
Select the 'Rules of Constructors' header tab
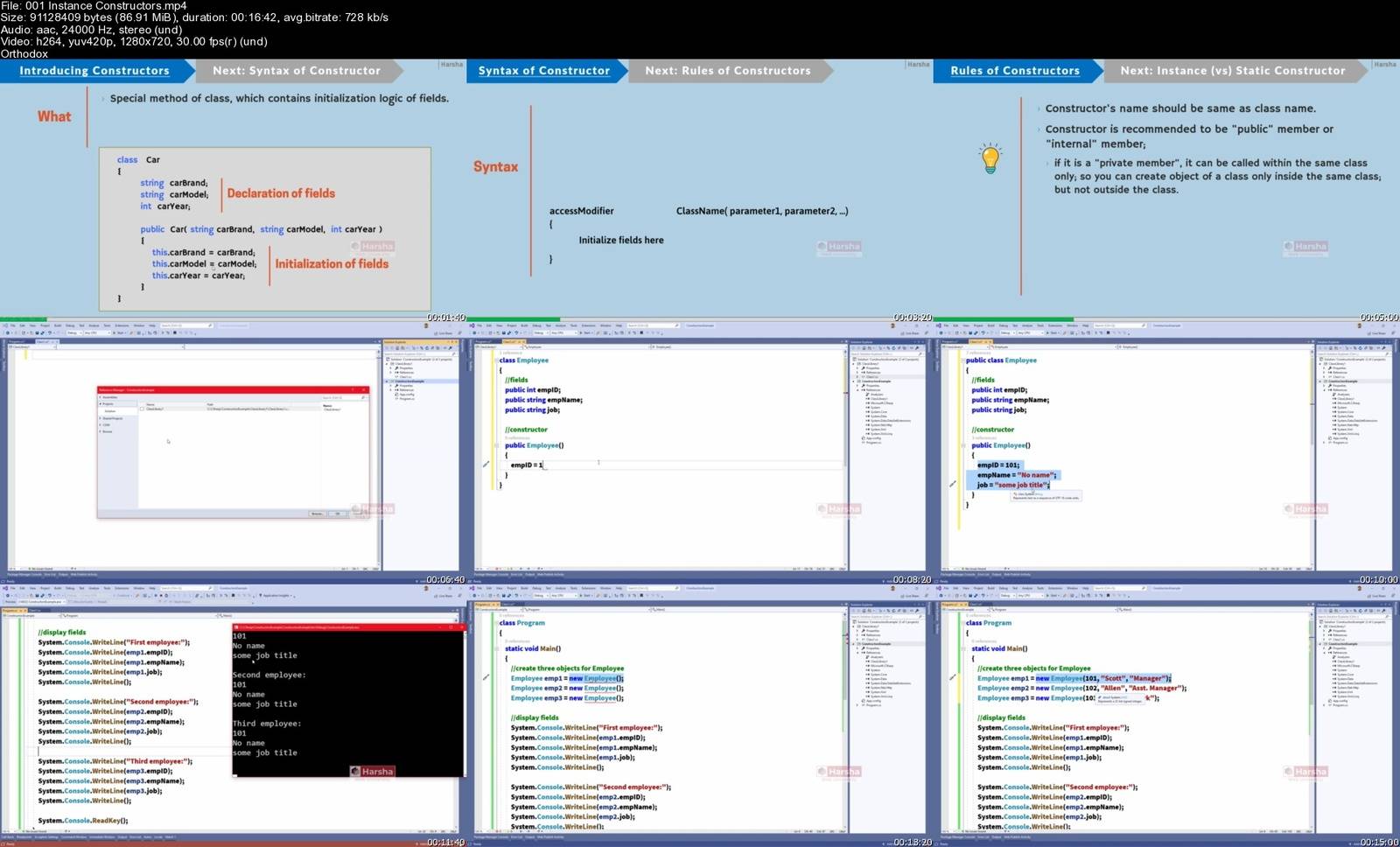click(x=1015, y=71)
